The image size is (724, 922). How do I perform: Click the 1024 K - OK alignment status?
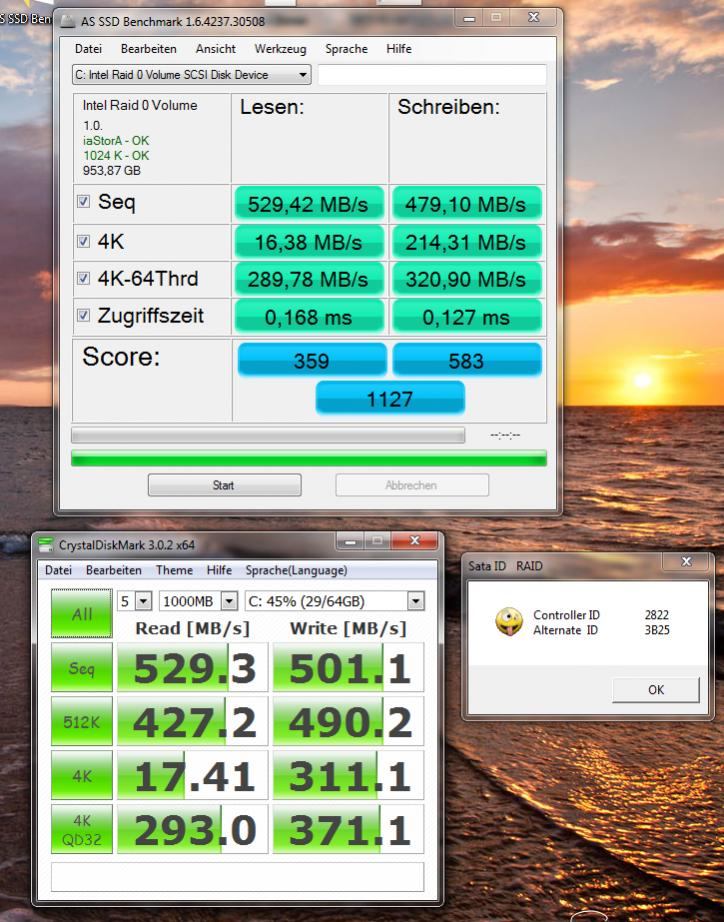pyautogui.click(x=116, y=155)
